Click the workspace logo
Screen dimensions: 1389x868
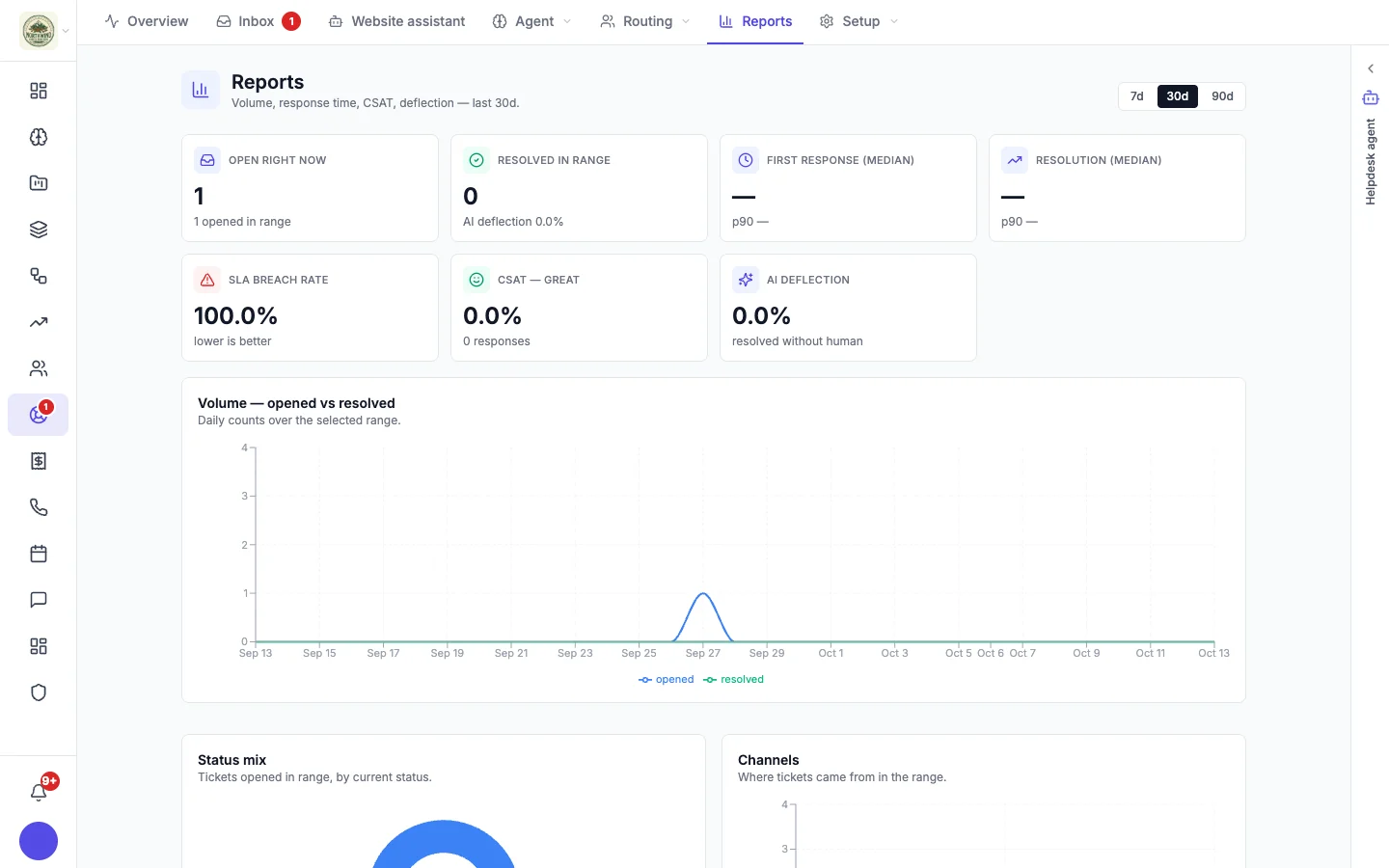pyautogui.click(x=39, y=31)
